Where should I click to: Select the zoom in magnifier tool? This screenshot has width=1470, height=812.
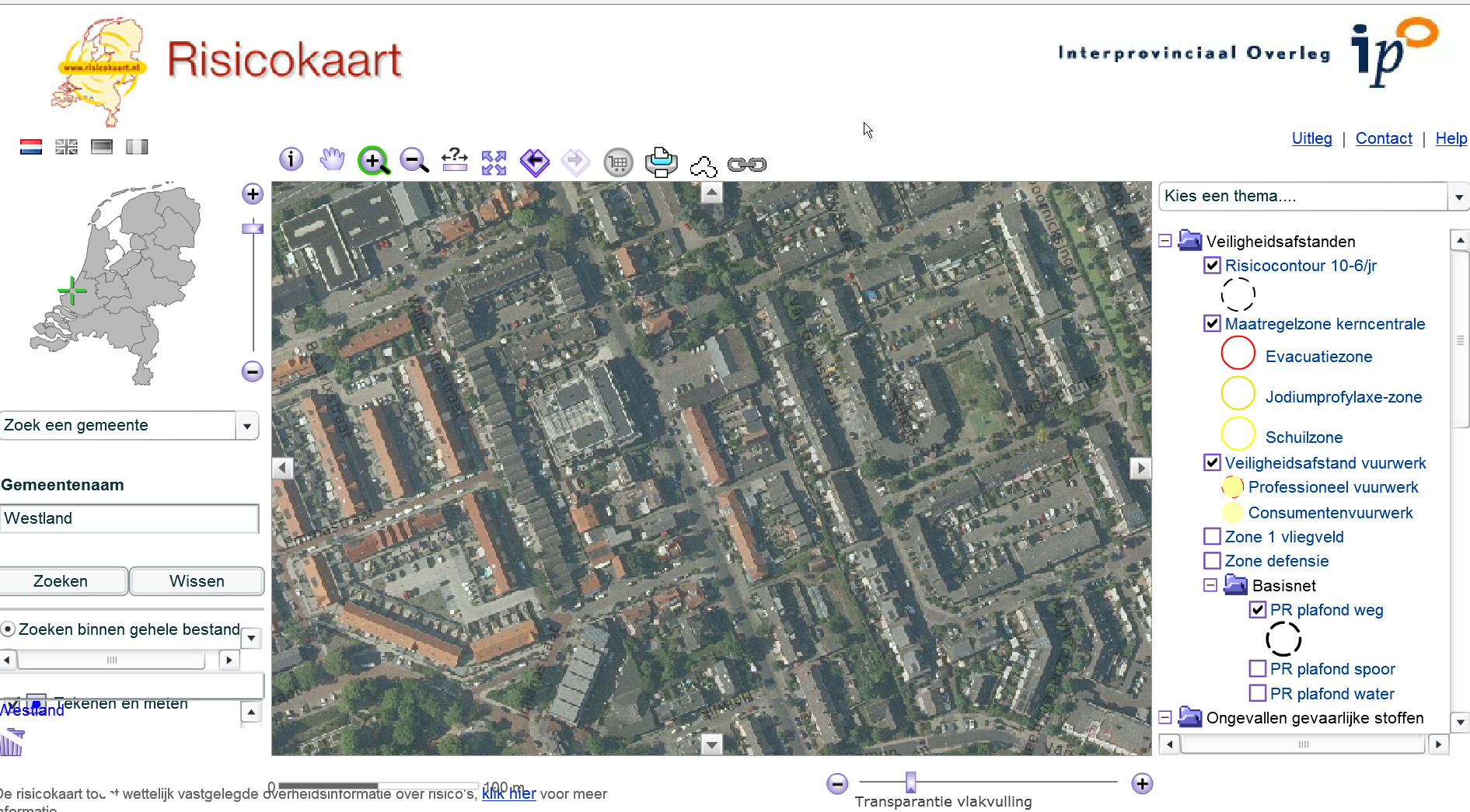tap(373, 161)
